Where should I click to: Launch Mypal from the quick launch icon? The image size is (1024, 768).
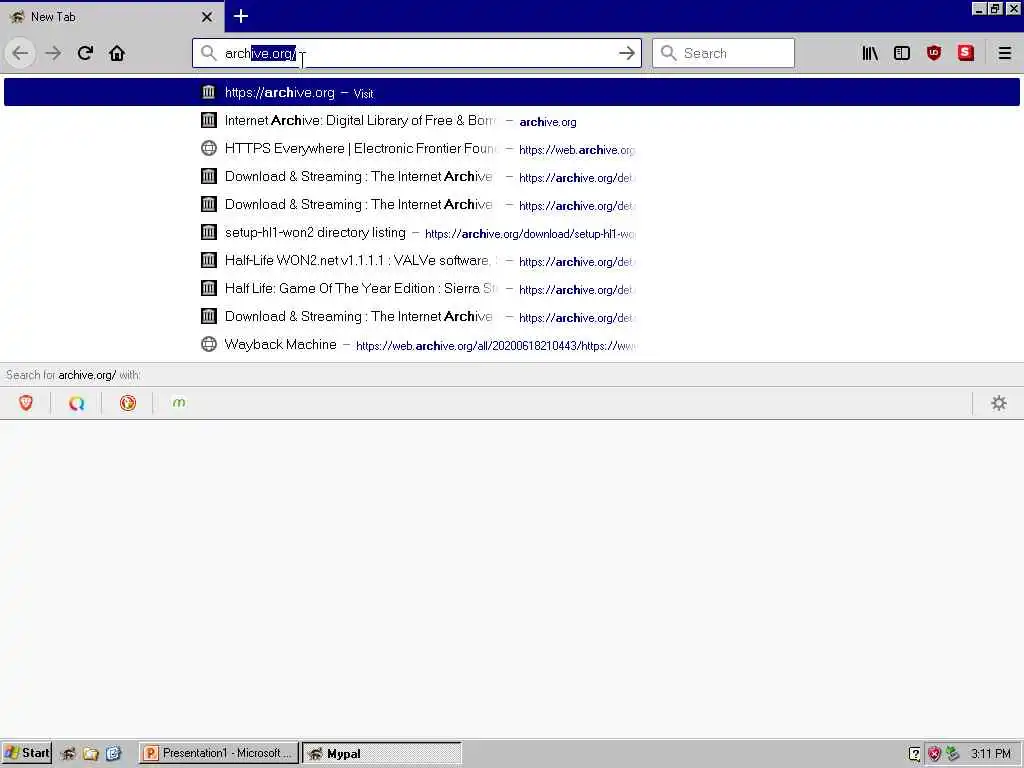[68, 754]
